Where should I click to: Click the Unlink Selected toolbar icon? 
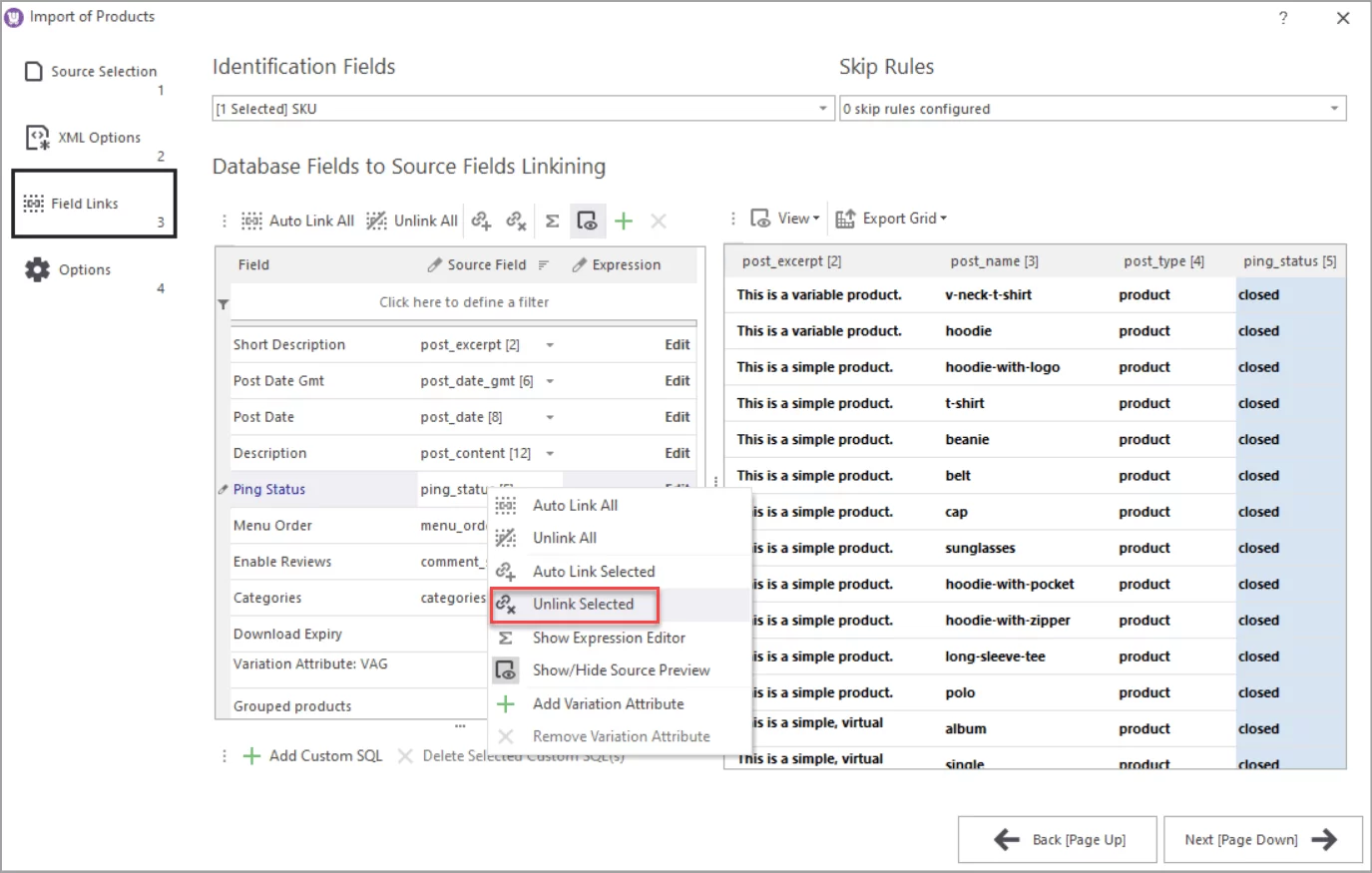point(516,220)
